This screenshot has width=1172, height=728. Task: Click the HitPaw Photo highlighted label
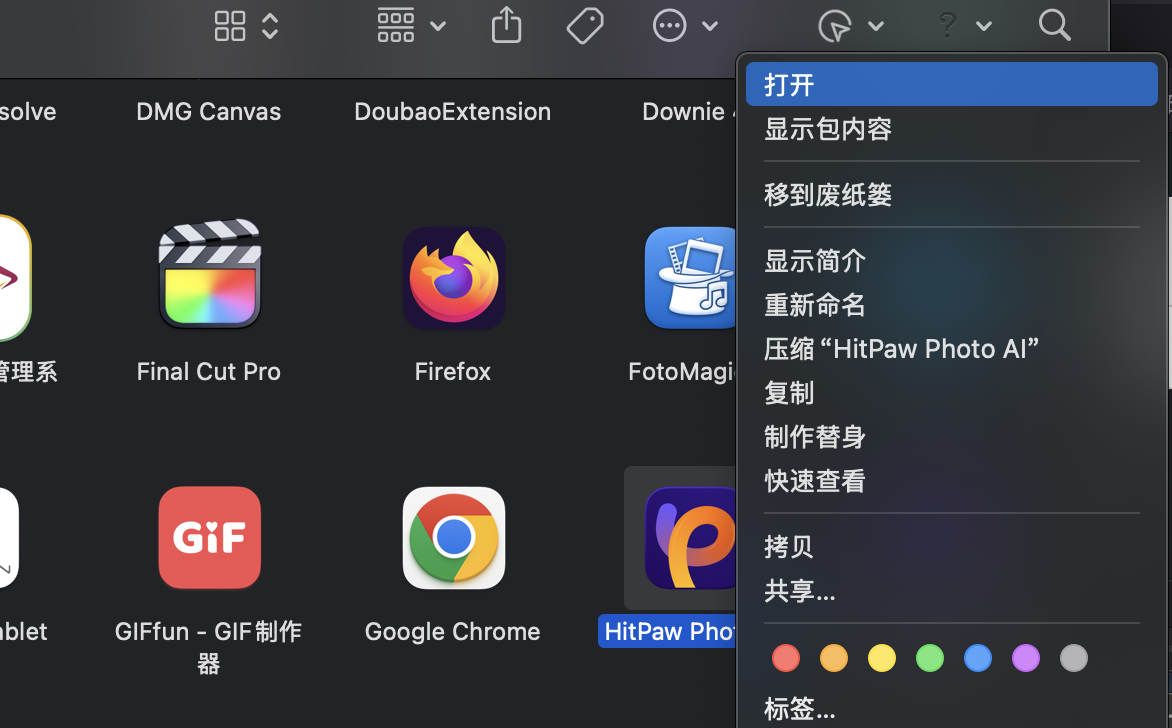coord(668,632)
